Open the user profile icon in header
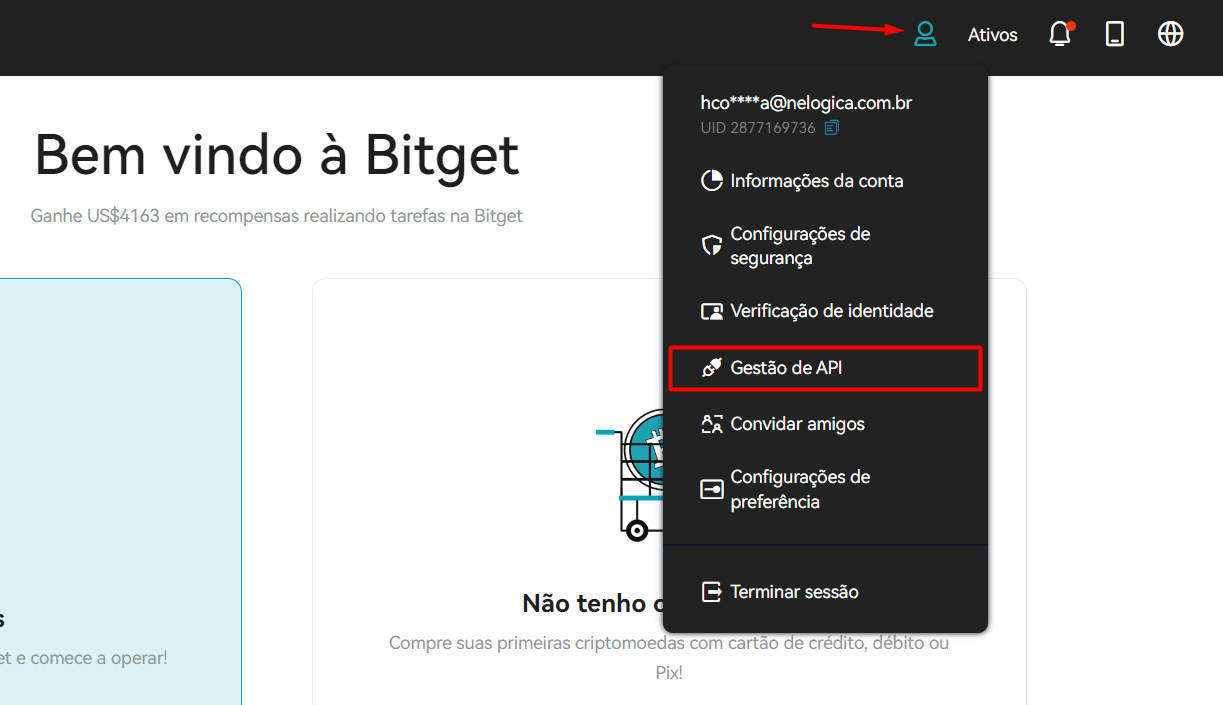Image resolution: width=1223 pixels, height=705 pixels. tap(926, 34)
